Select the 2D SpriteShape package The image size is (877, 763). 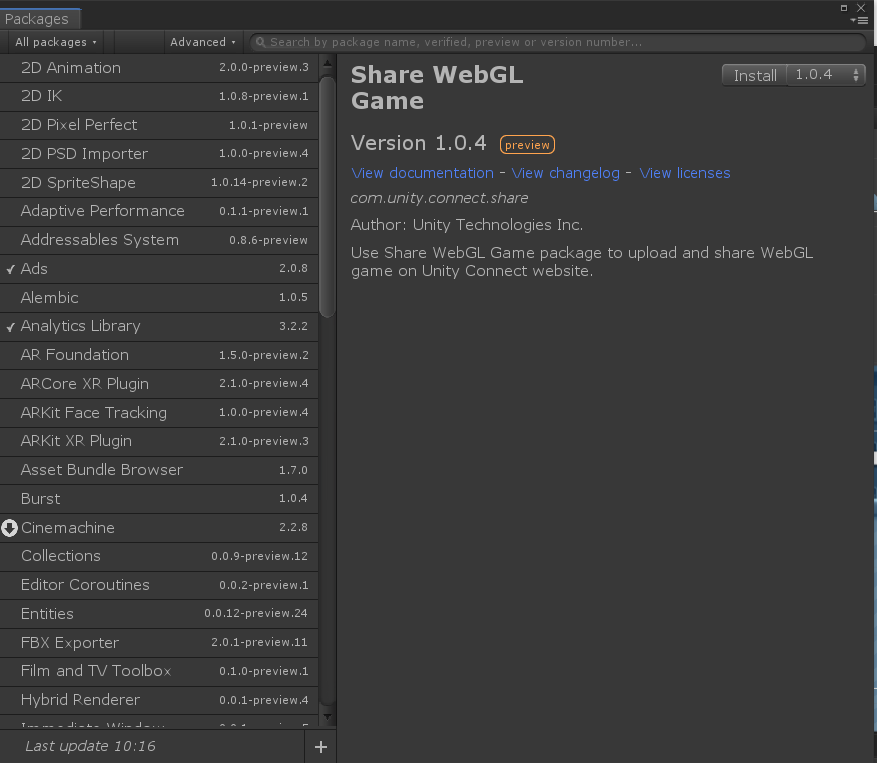pyautogui.click(x=159, y=182)
